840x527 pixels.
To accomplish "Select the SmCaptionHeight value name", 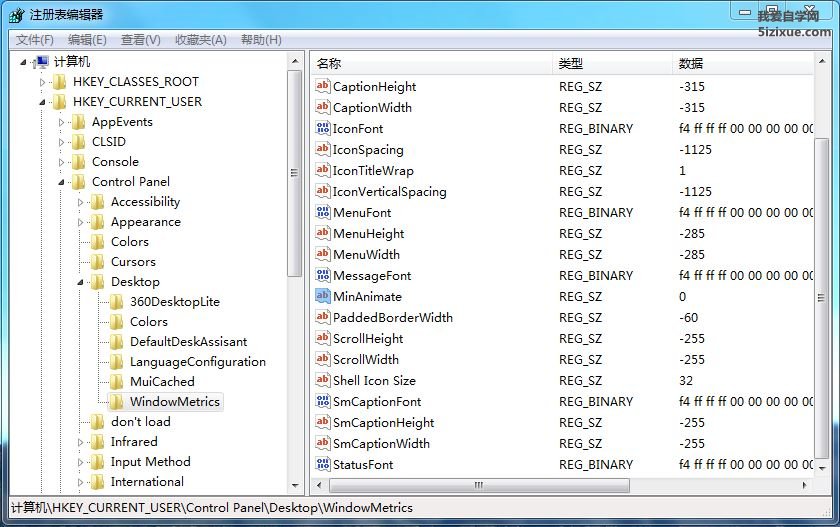I will (384, 423).
